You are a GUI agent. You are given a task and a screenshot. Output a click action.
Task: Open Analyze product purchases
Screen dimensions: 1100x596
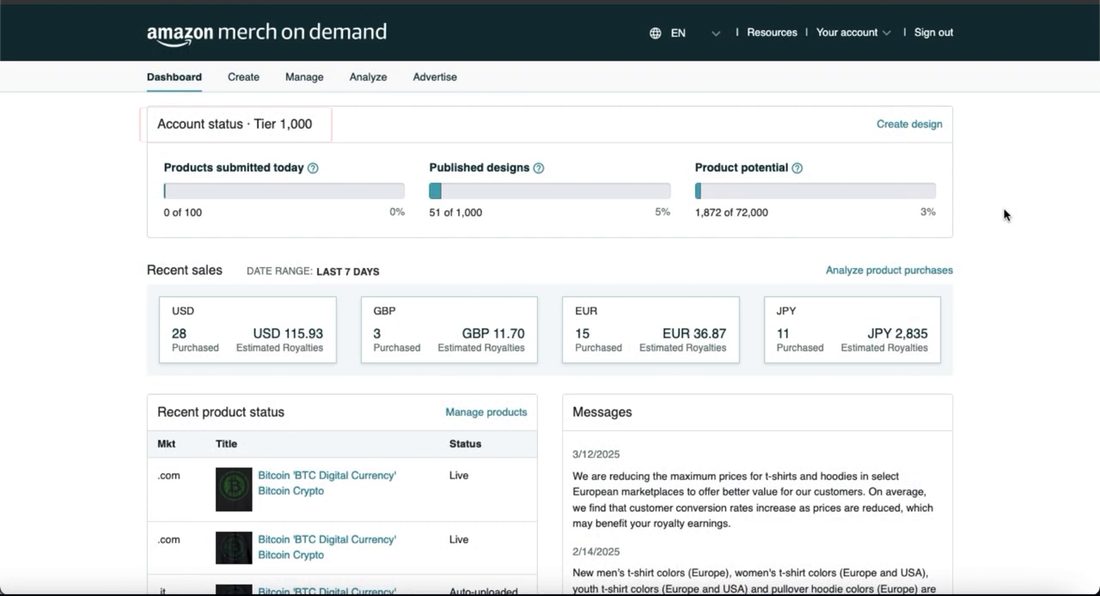[x=889, y=270]
